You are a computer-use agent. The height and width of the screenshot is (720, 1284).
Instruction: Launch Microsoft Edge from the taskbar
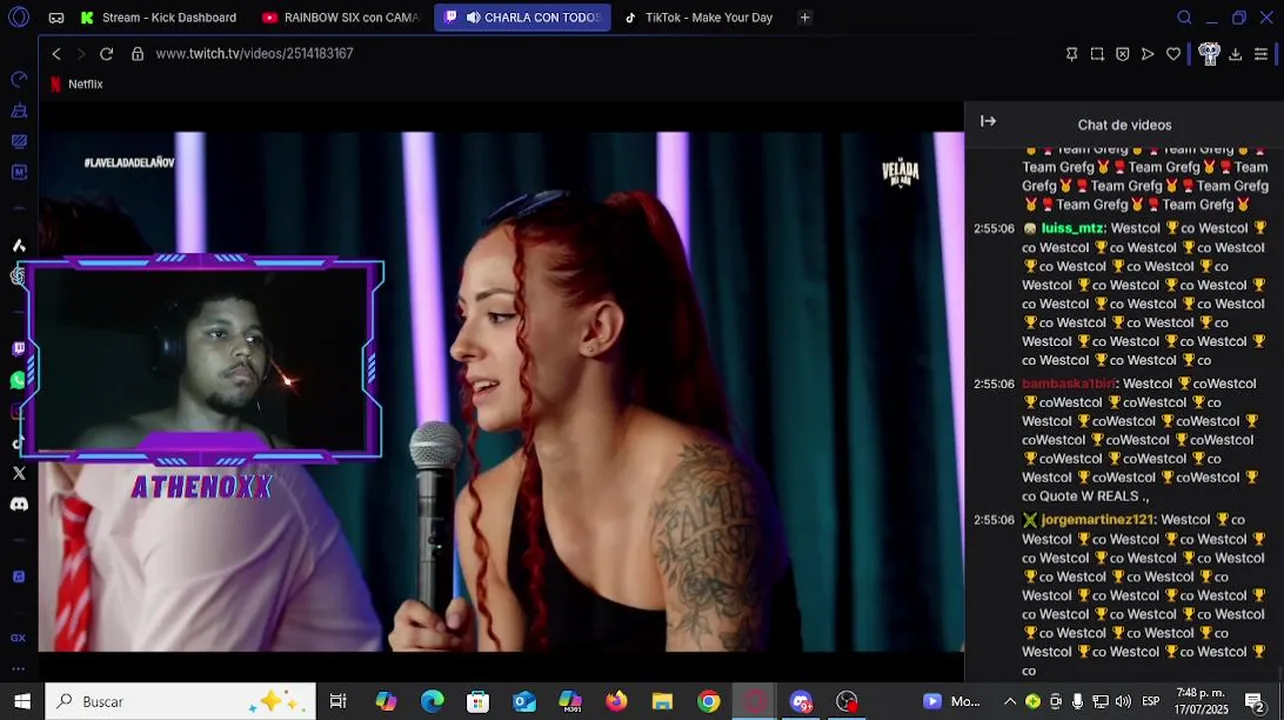432,701
